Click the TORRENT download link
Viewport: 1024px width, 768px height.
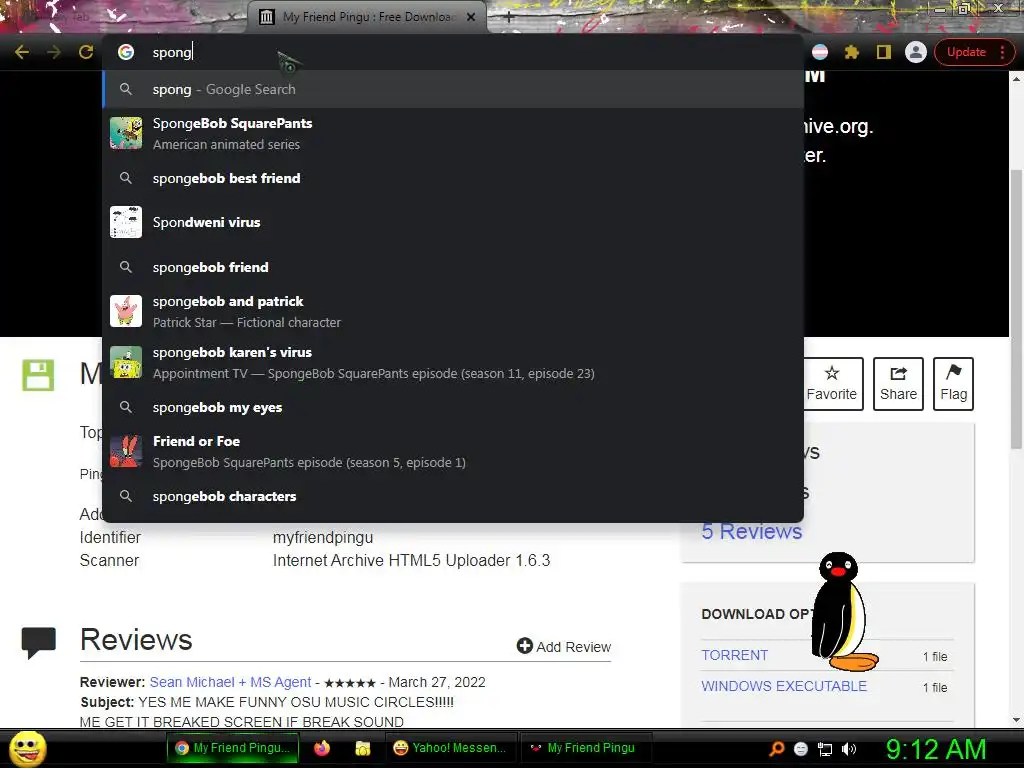tap(735, 655)
